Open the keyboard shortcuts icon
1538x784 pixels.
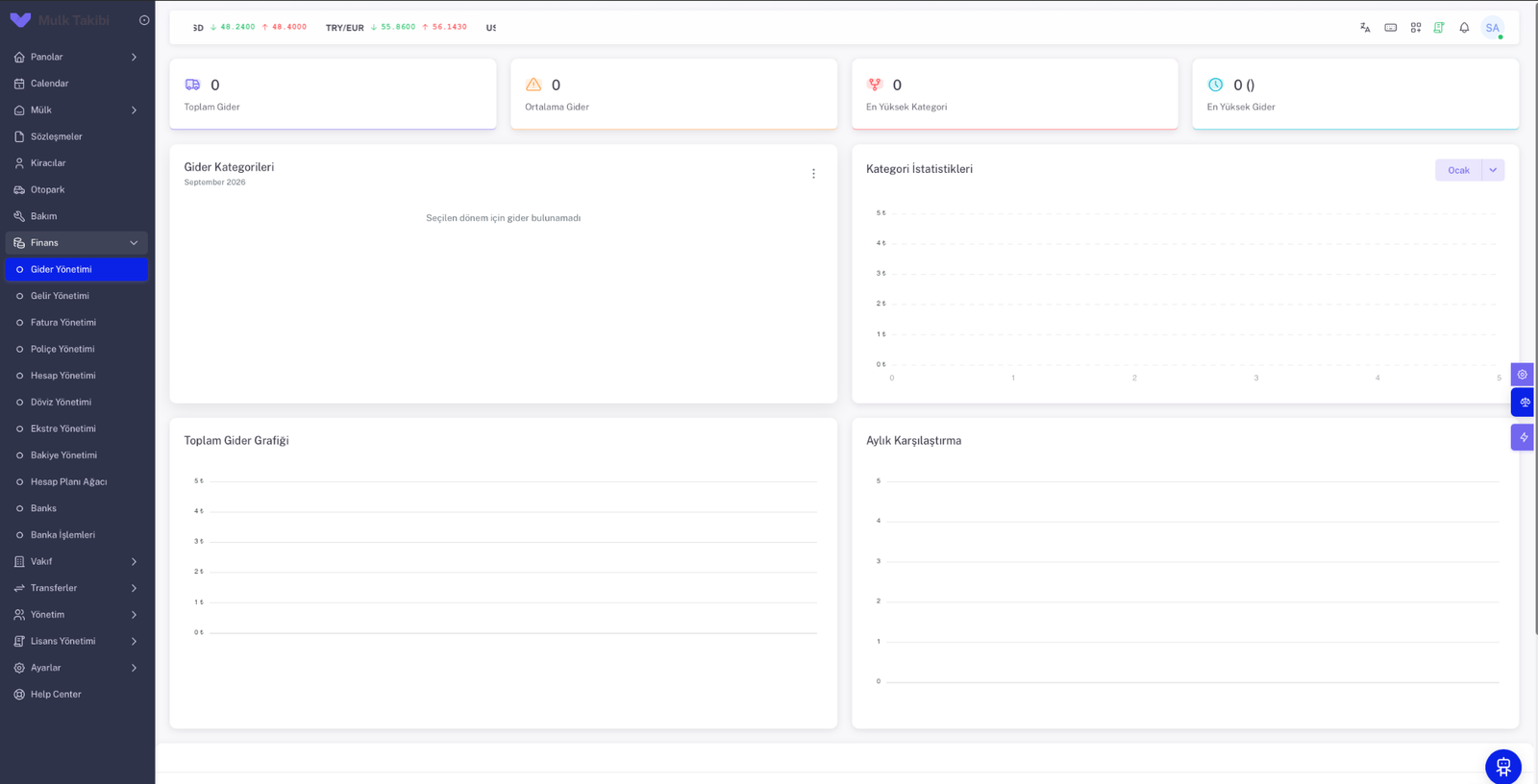[x=1391, y=28]
